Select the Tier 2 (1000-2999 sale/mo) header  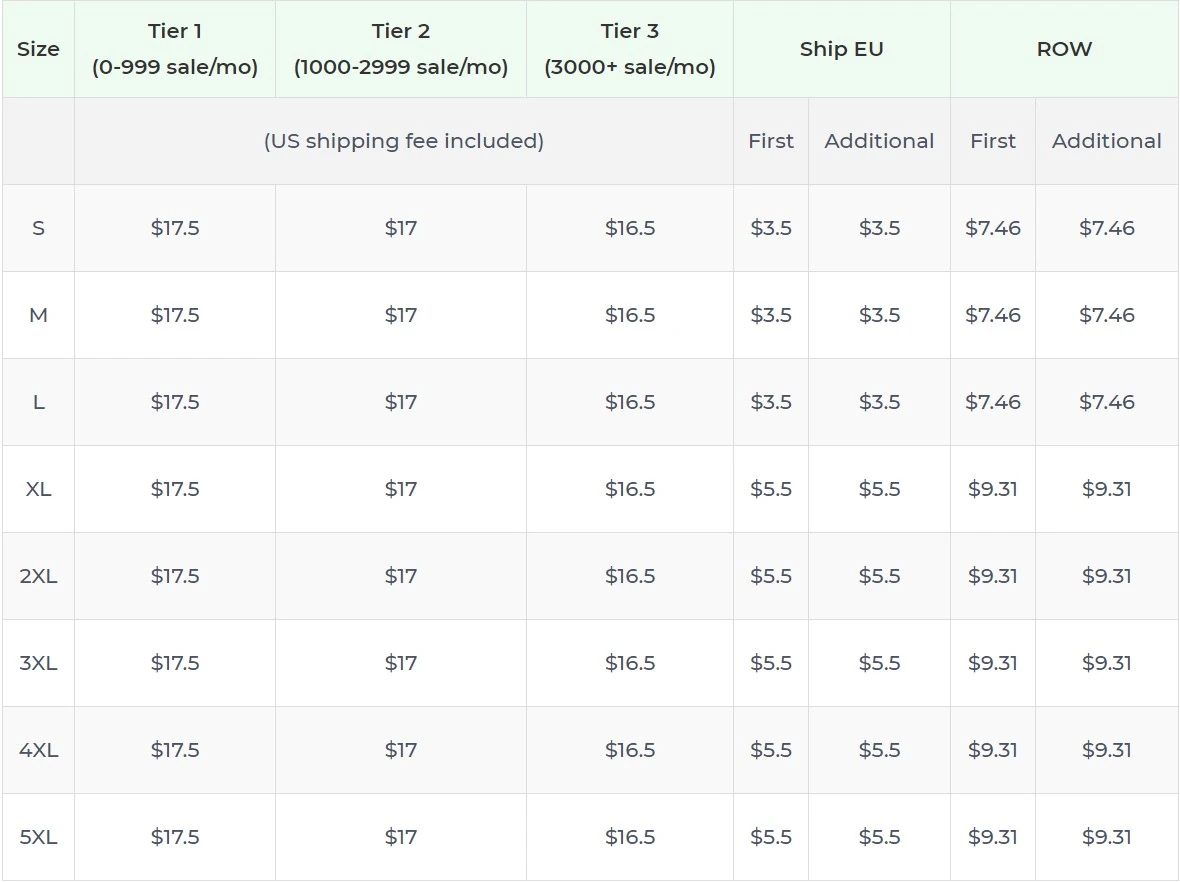(x=400, y=49)
